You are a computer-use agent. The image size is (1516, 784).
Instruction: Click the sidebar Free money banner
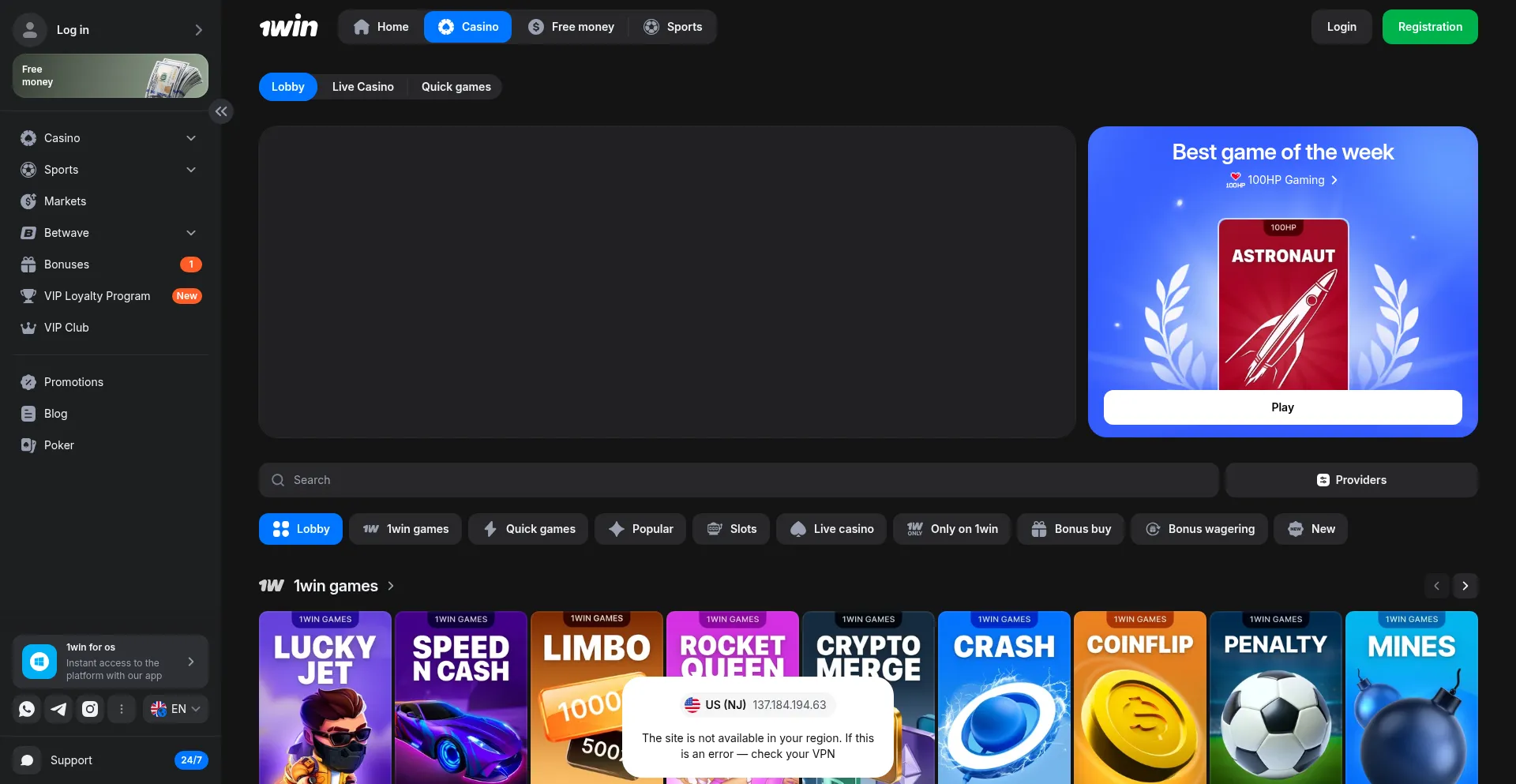pyautogui.click(x=111, y=76)
